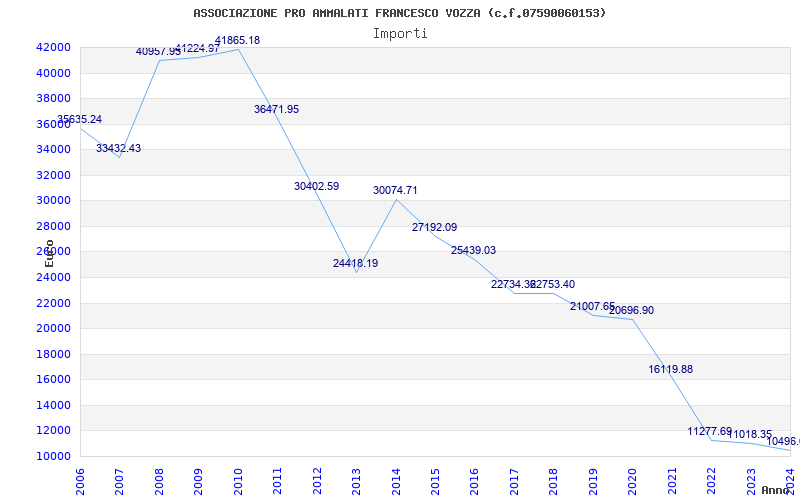This screenshot has height=500, width=800.
Task: Click y-axis value 32000
Action: pyautogui.click(x=53, y=175)
